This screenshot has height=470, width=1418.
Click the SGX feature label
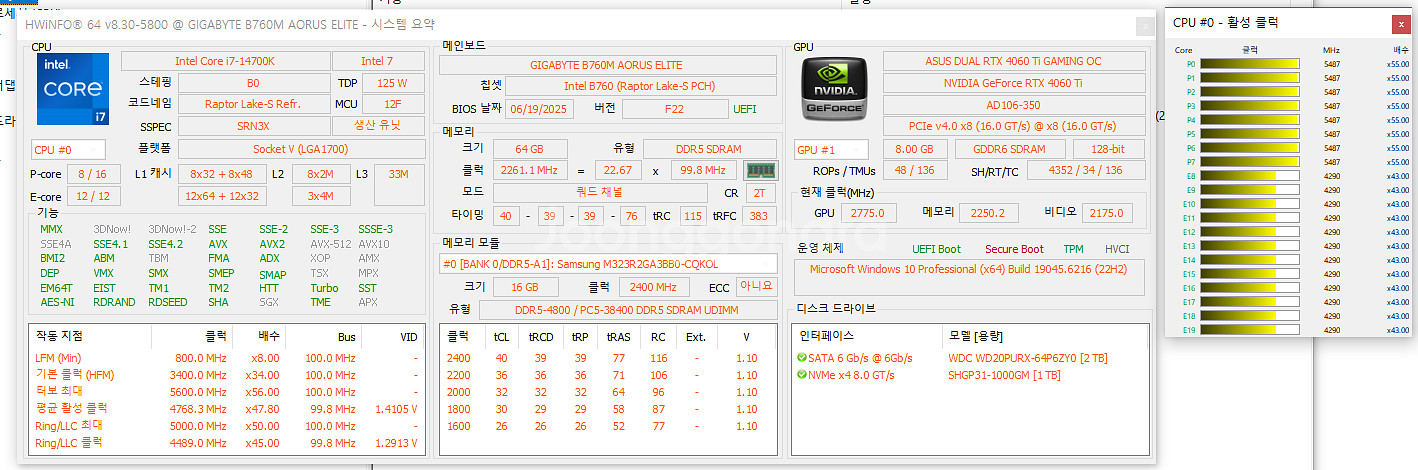(x=269, y=302)
